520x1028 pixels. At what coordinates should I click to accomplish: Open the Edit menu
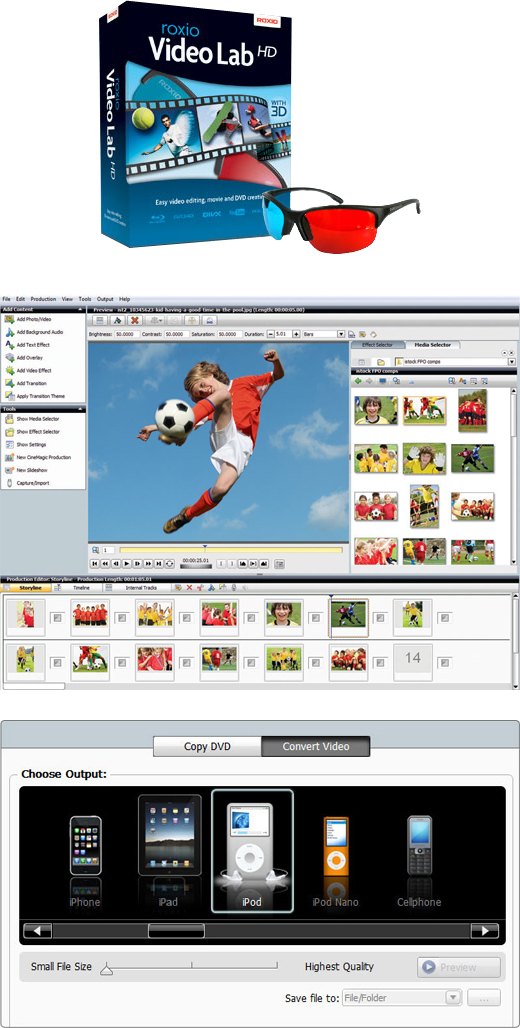coord(20,299)
